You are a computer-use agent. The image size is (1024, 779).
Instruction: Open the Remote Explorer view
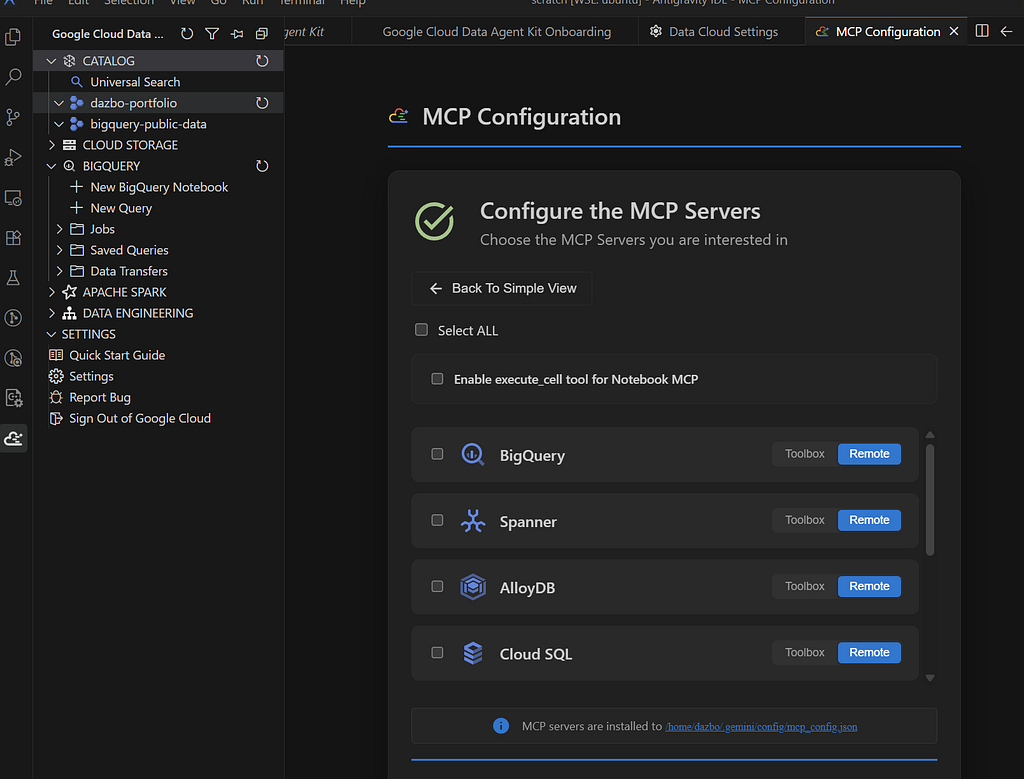point(13,198)
